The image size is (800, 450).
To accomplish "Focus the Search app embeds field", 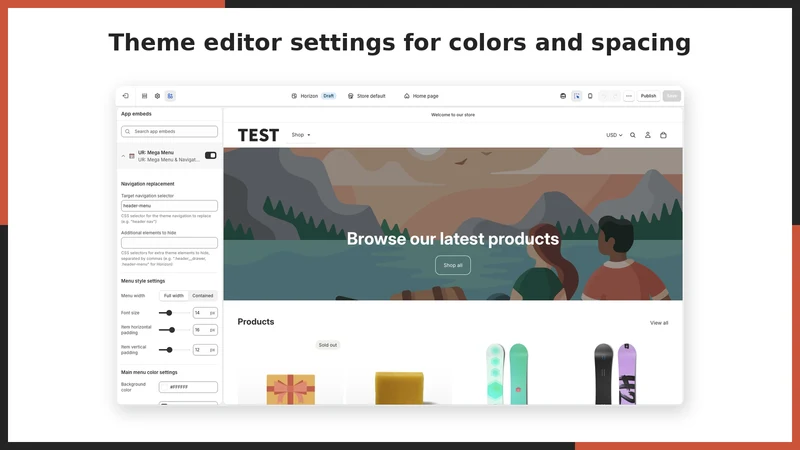I will click(x=169, y=132).
